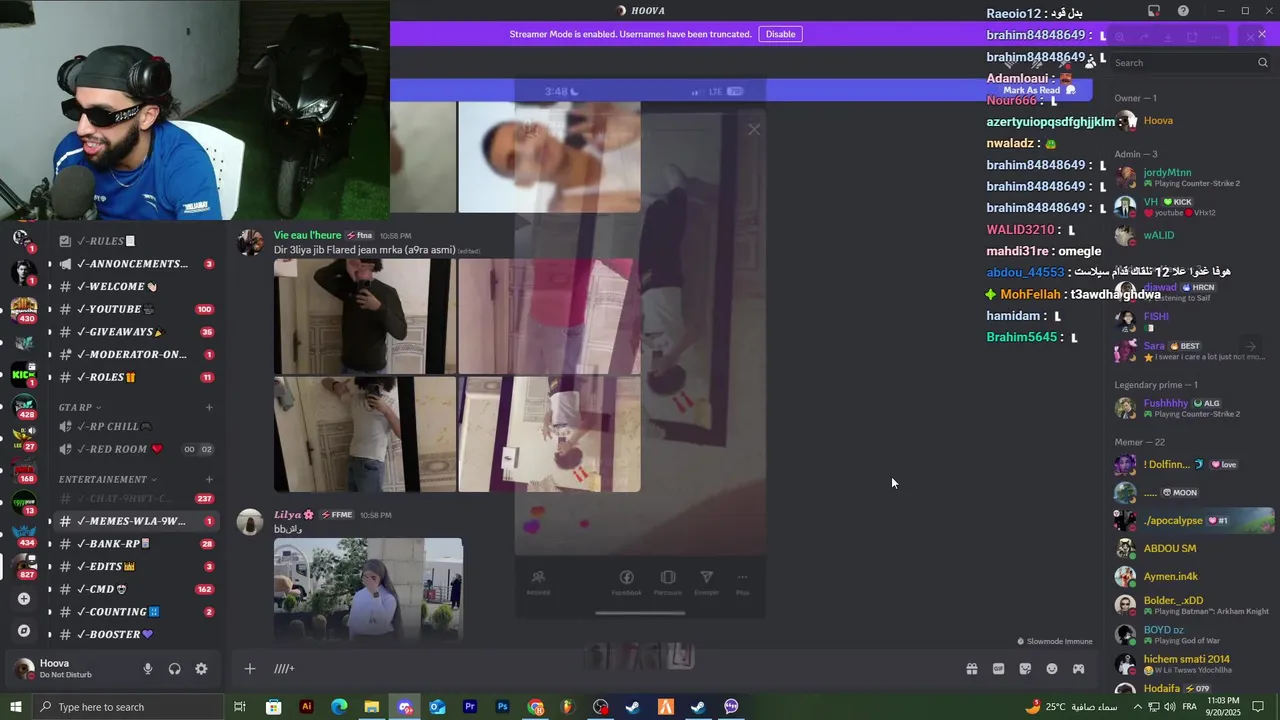The height and width of the screenshot is (720, 1280).
Task: Open the ✓-BANK-RP channel
Action: [137, 544]
